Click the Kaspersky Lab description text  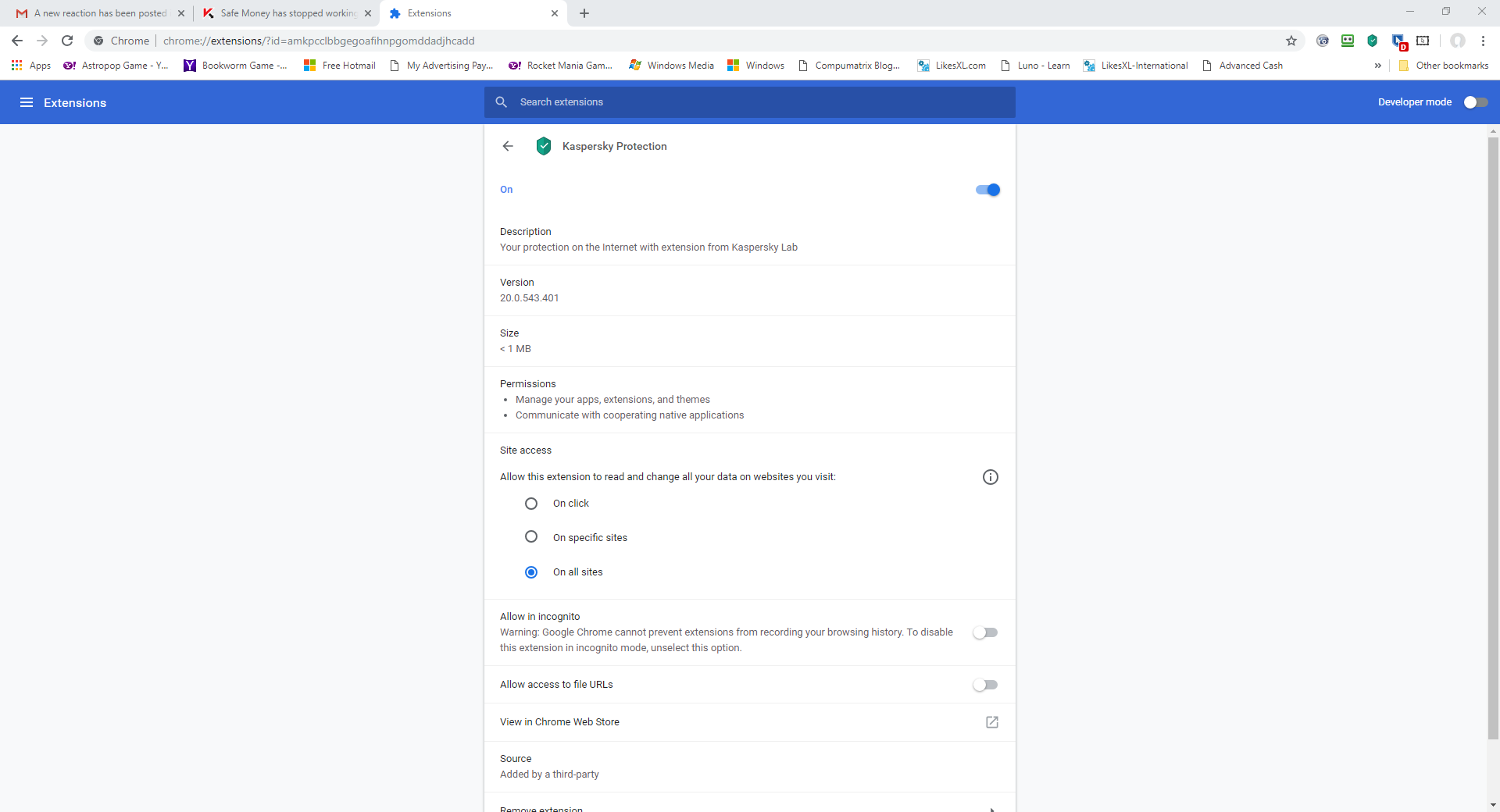[x=648, y=248]
